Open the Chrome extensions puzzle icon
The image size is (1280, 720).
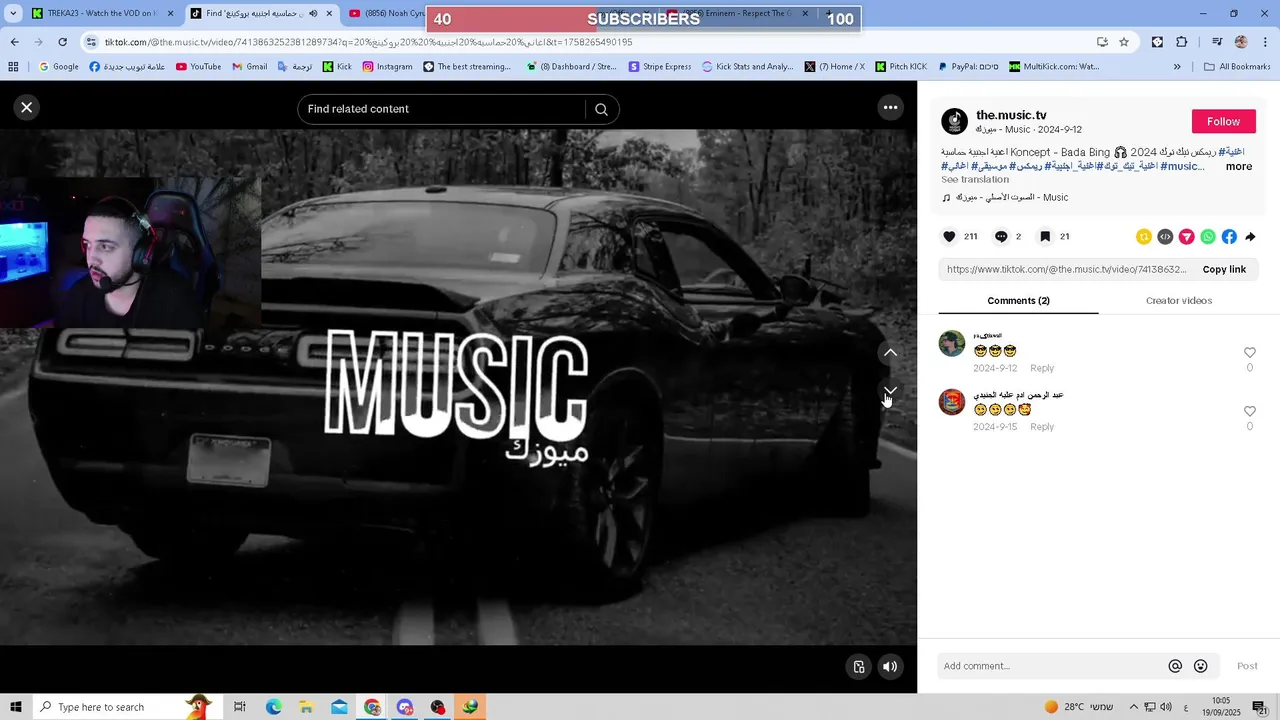click(x=1182, y=42)
